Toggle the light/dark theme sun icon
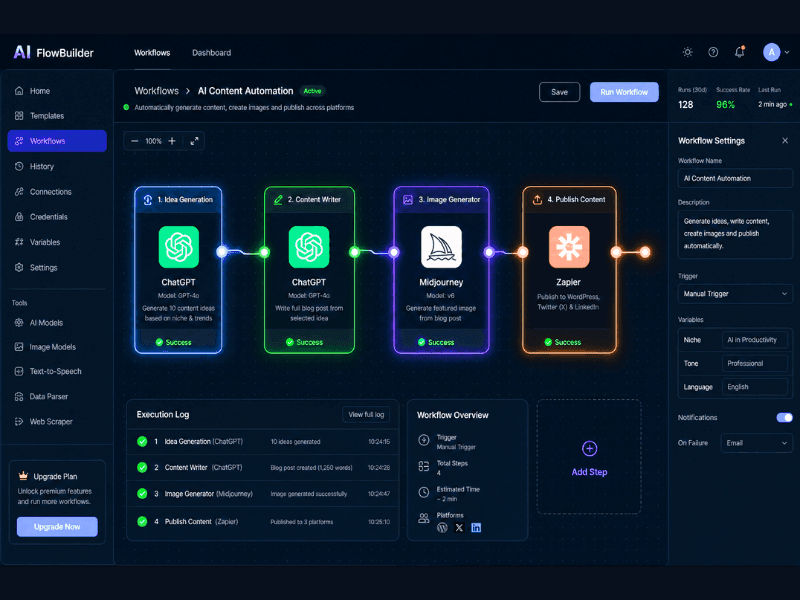Screen dimensions: 800x600 pyautogui.click(x=687, y=52)
